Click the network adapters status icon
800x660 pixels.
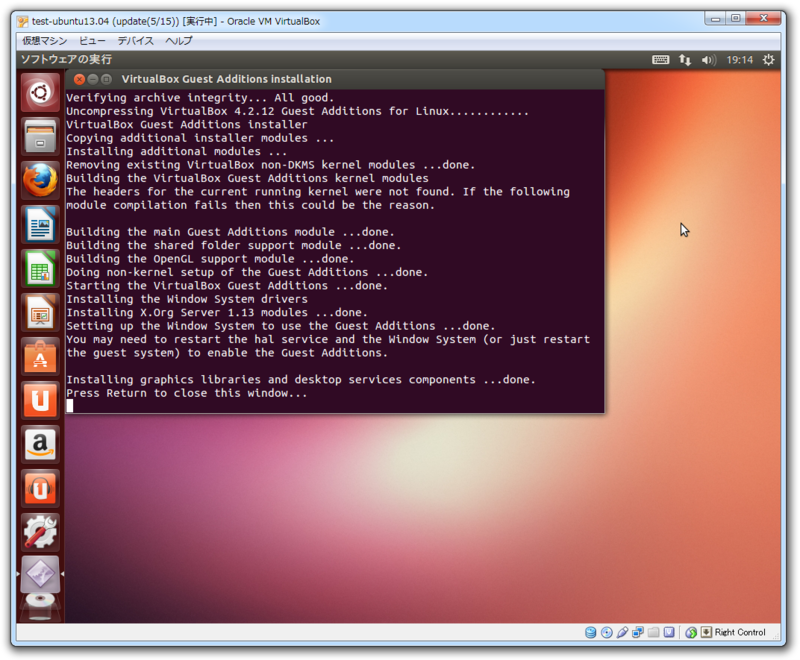click(638, 632)
